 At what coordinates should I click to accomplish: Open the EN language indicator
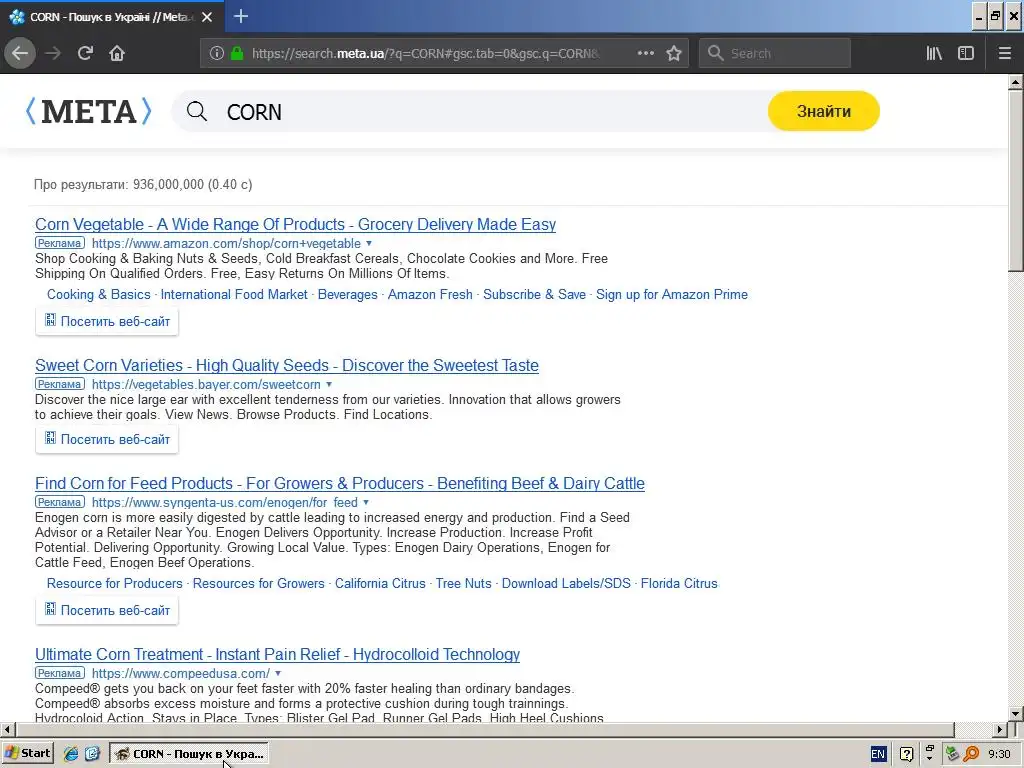pyautogui.click(x=878, y=754)
